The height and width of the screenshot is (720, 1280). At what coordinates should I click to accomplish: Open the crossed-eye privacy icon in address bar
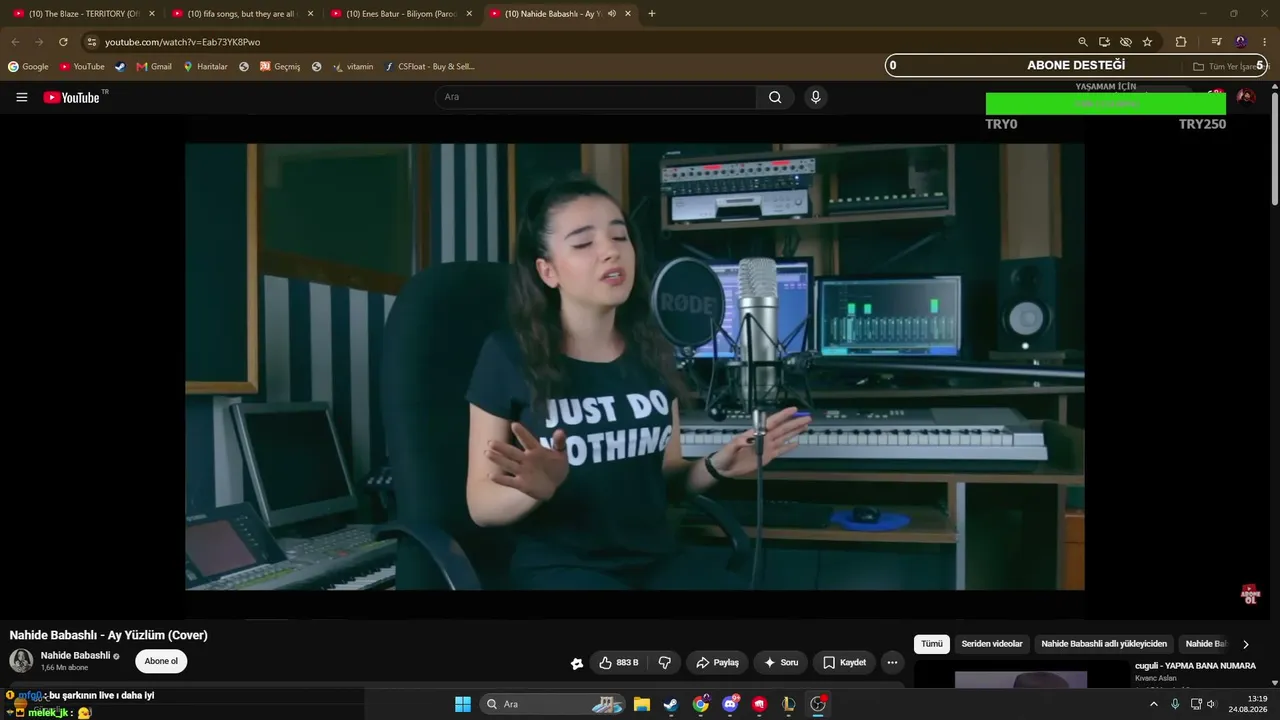(x=1126, y=42)
